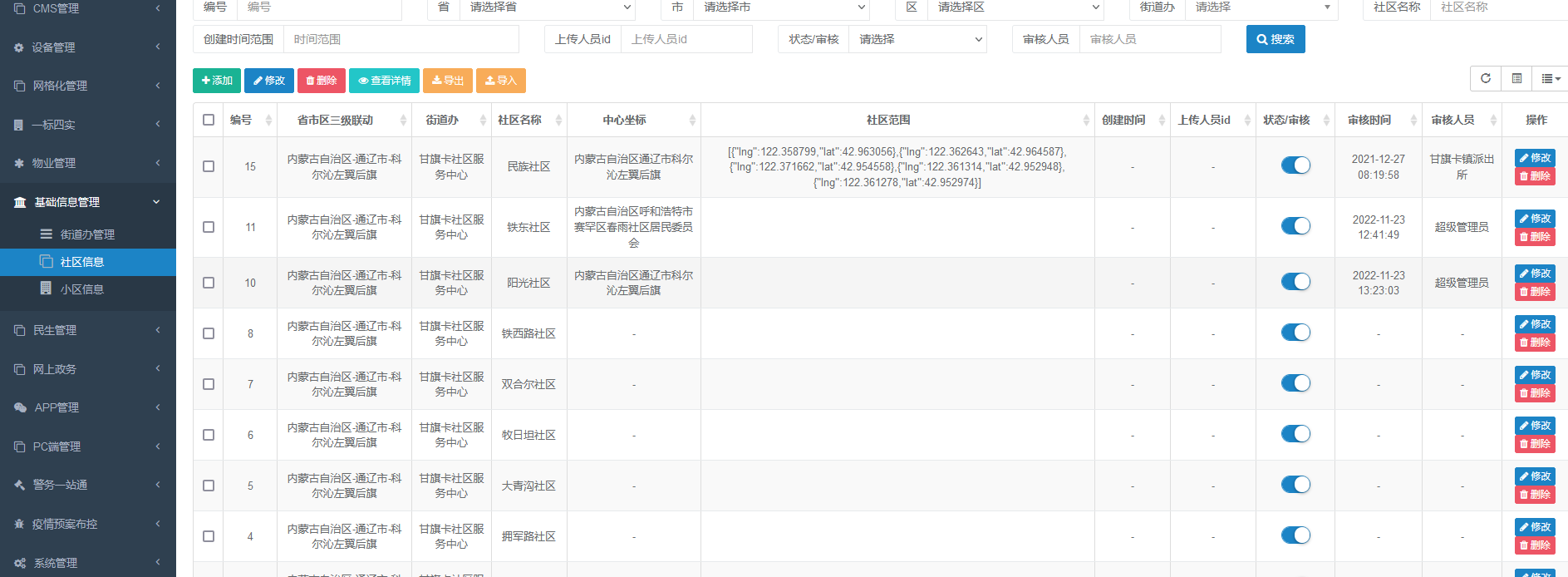Open 小区信息 in the sidebar
Image resolution: width=1568 pixels, height=577 pixels.
(x=81, y=289)
